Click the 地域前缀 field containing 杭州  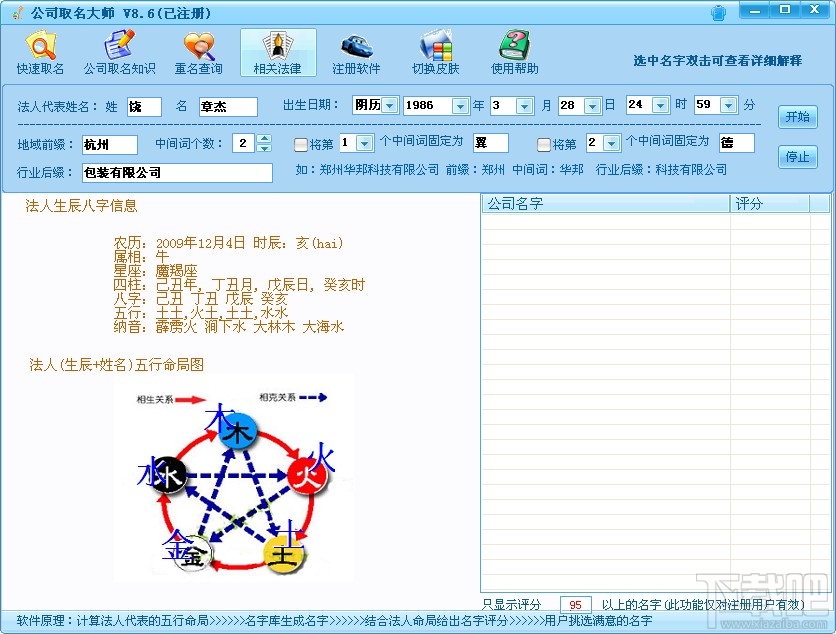coord(110,145)
